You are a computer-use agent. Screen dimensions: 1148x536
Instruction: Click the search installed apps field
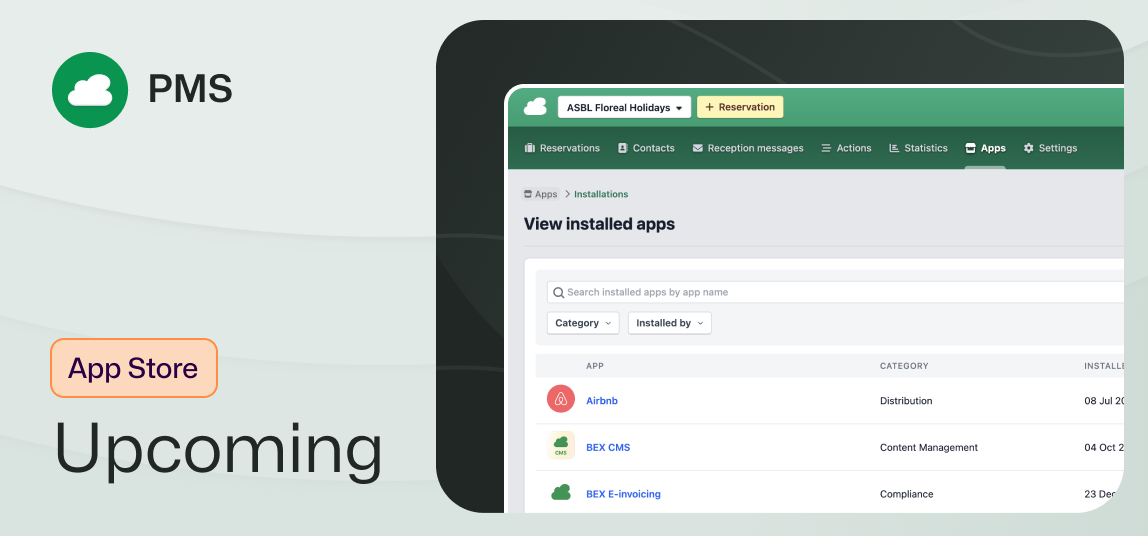point(840,293)
